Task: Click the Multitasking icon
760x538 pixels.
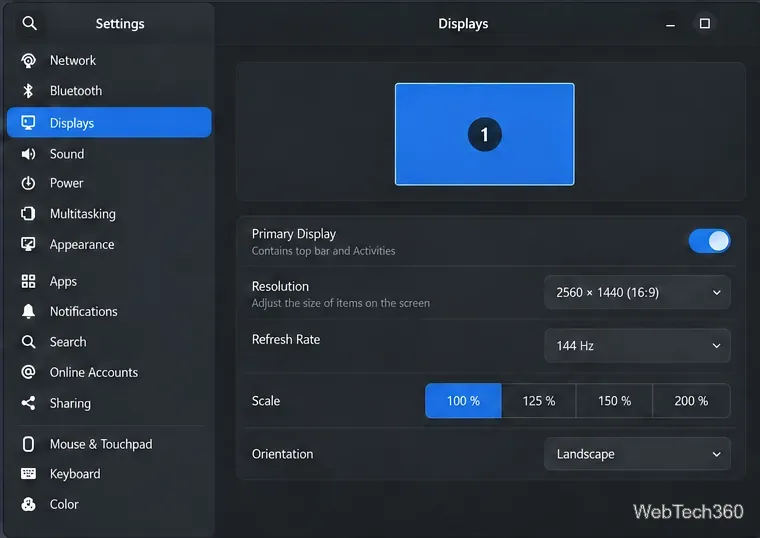Action: pyautogui.click(x=28, y=214)
